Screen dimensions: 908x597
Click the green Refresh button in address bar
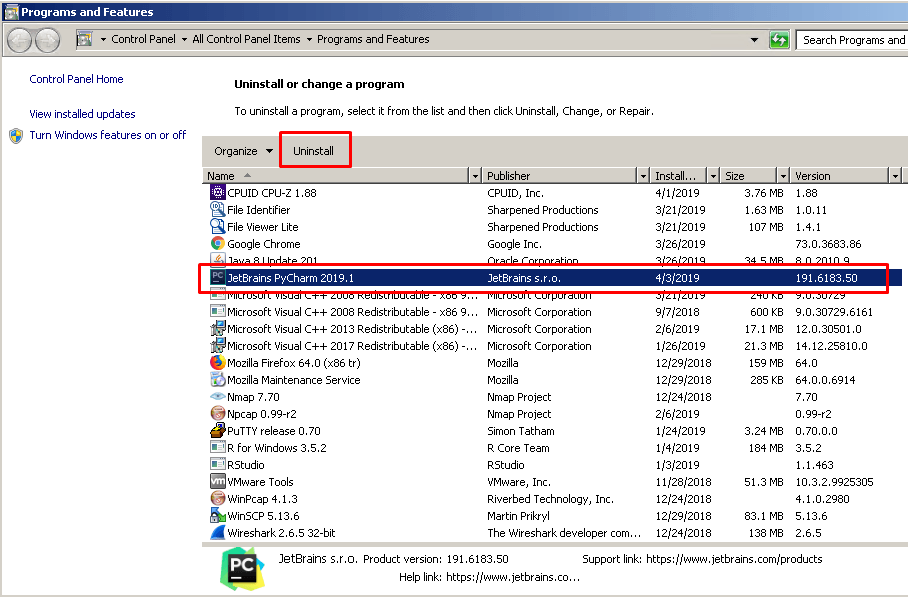pyautogui.click(x=779, y=40)
